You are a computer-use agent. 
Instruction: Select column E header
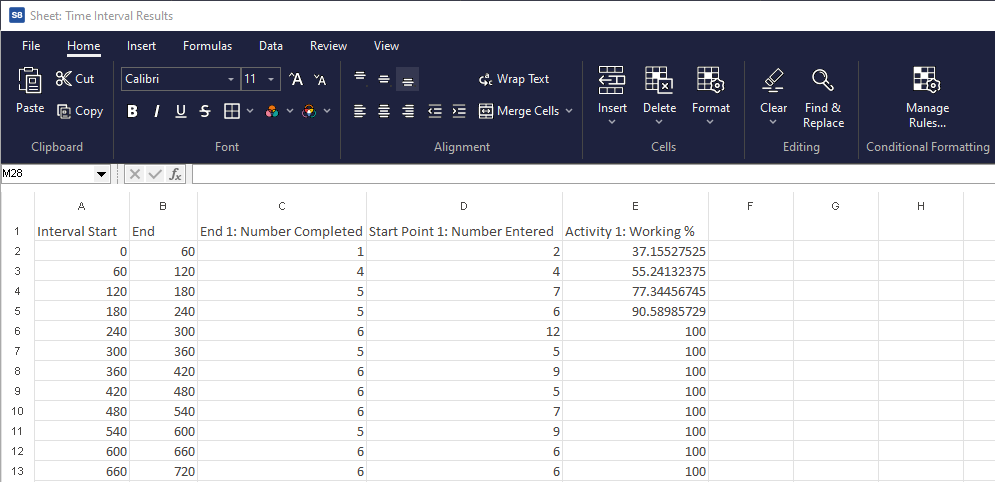pos(635,206)
